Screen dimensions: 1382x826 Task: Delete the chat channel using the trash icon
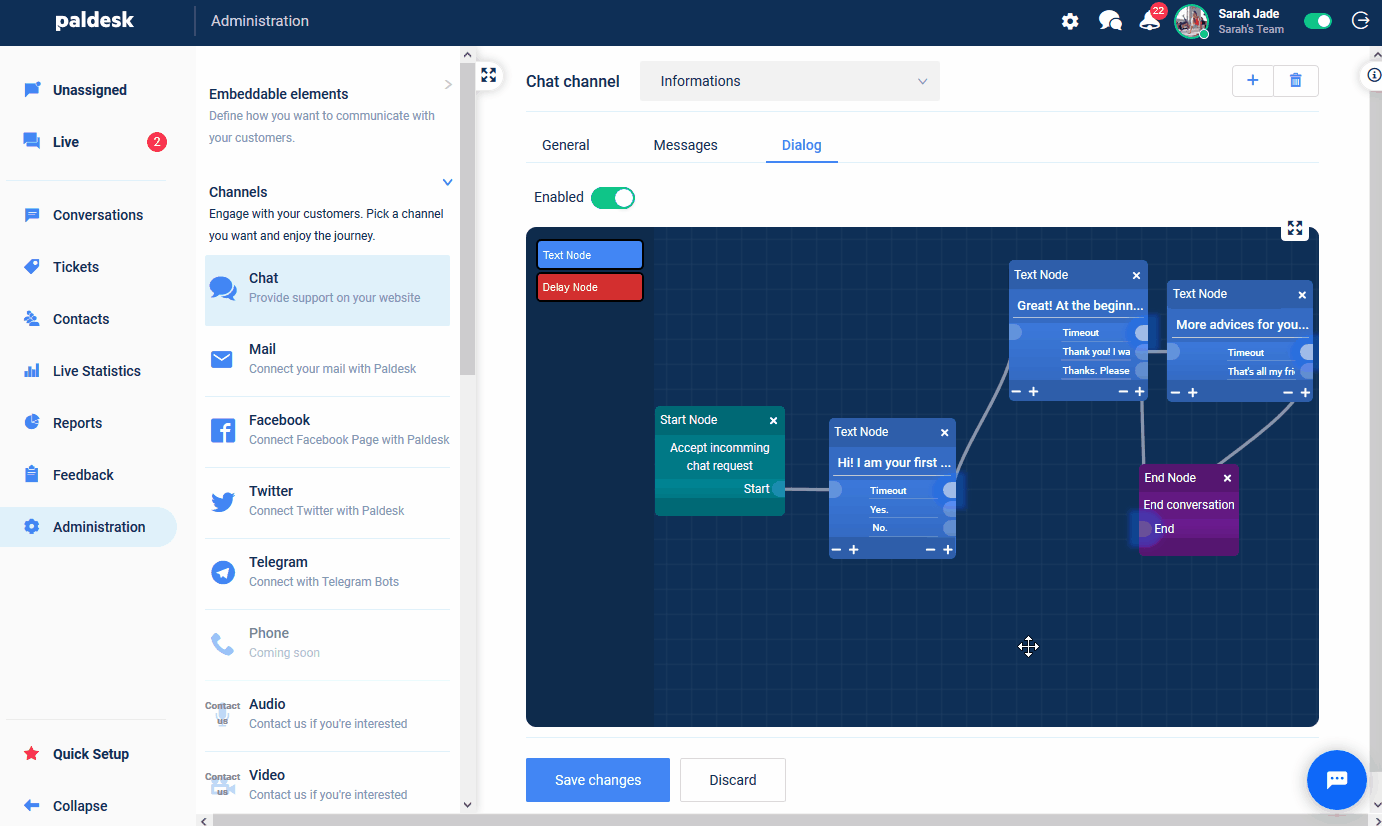pos(1295,80)
